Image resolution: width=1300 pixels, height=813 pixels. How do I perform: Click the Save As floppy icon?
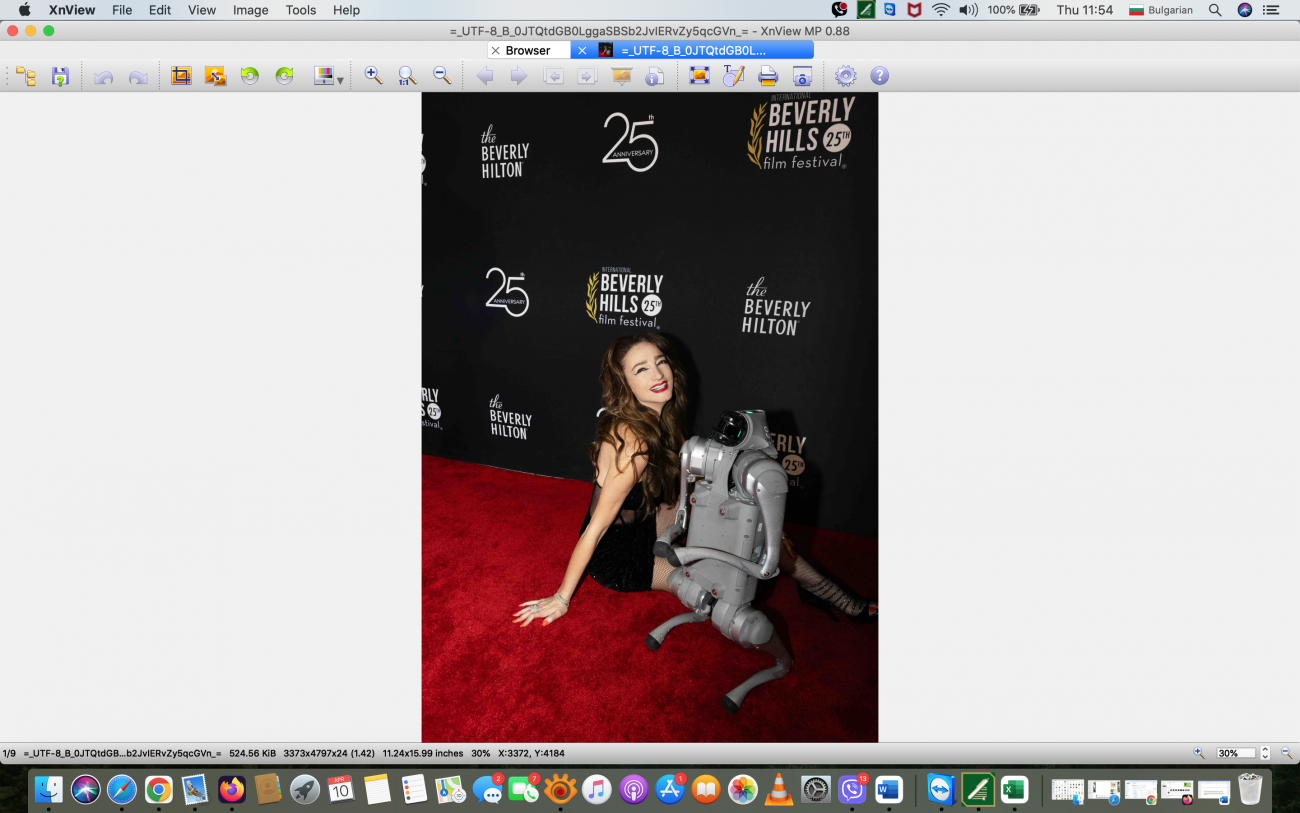point(60,76)
